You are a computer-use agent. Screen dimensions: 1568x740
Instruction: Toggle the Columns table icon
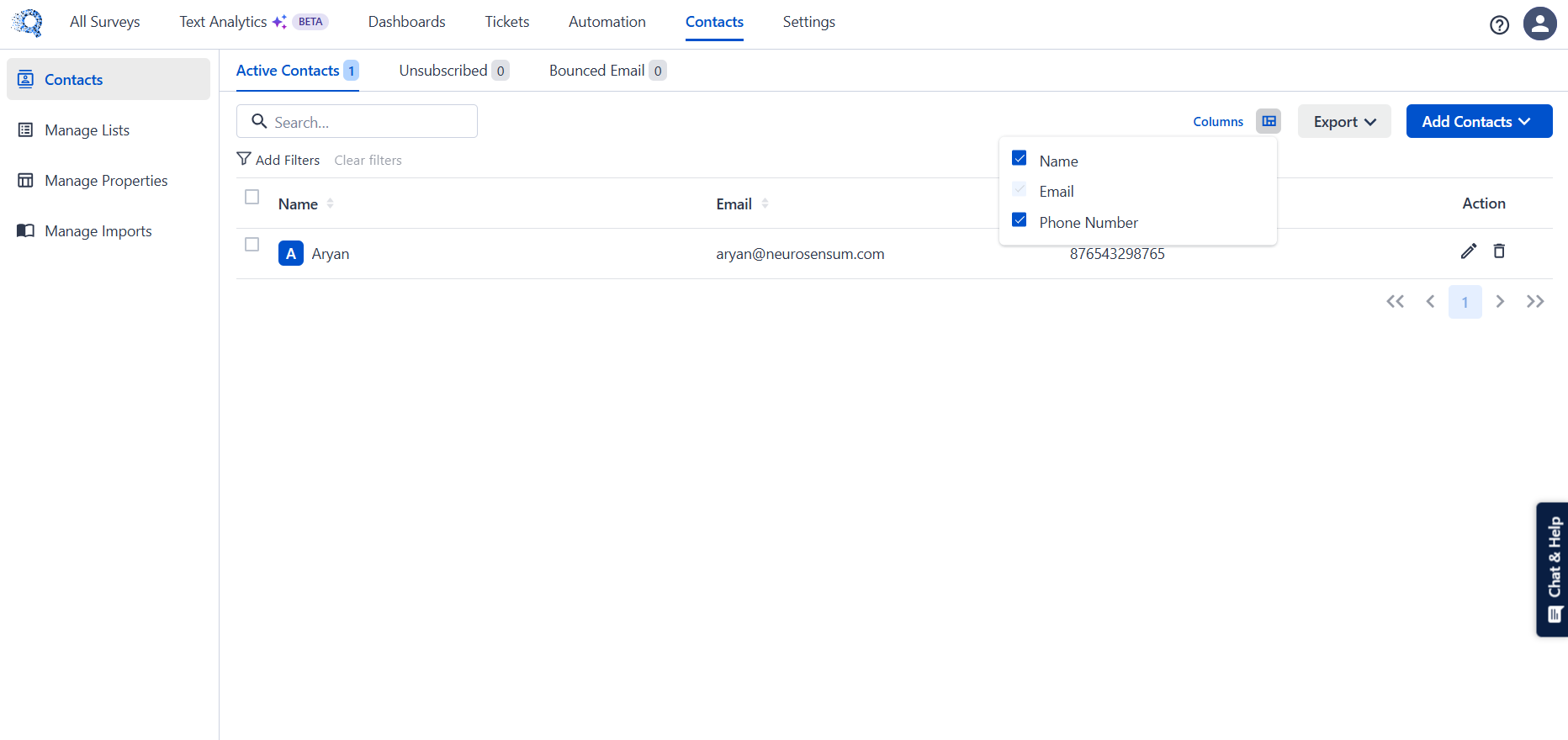pyautogui.click(x=1269, y=121)
